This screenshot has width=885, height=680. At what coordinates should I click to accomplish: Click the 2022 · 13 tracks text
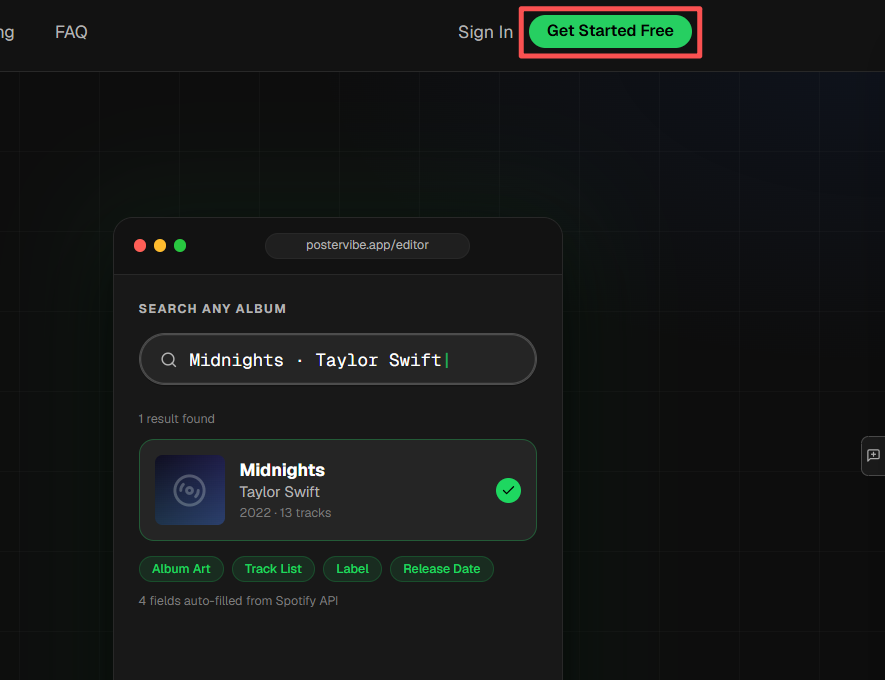click(285, 513)
